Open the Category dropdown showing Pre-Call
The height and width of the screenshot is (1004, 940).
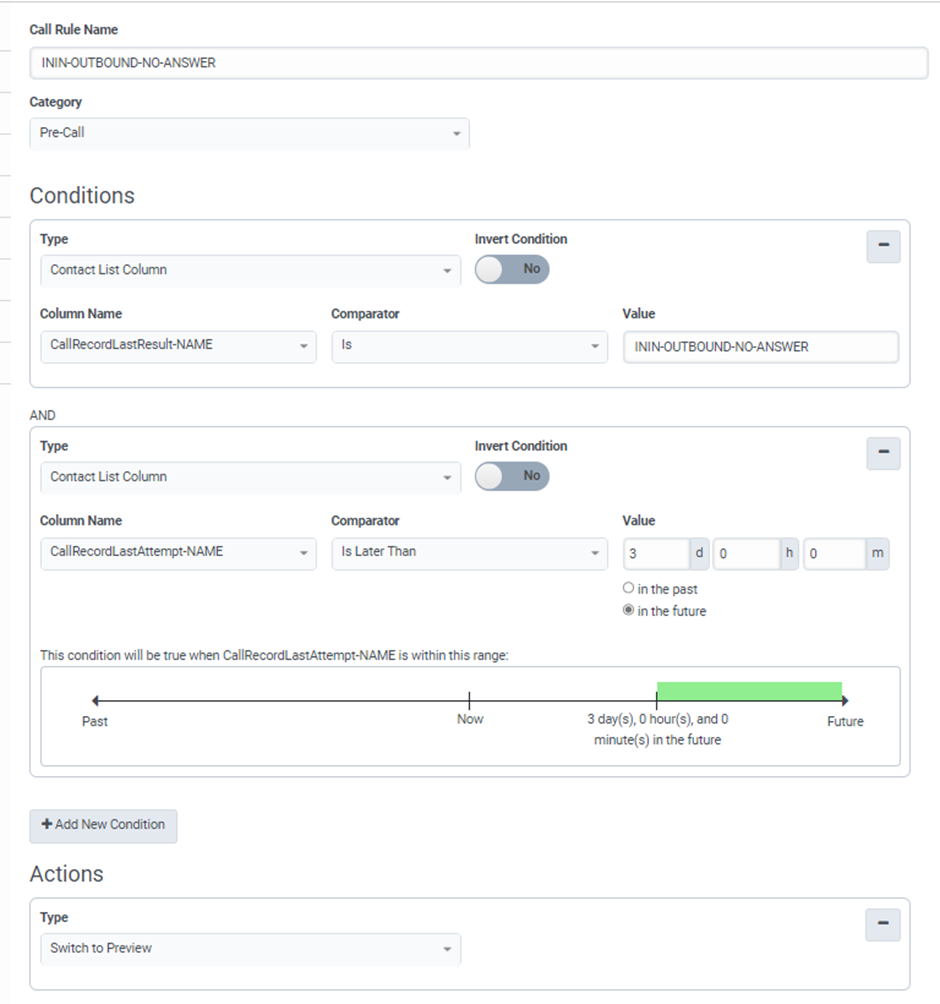(x=249, y=132)
